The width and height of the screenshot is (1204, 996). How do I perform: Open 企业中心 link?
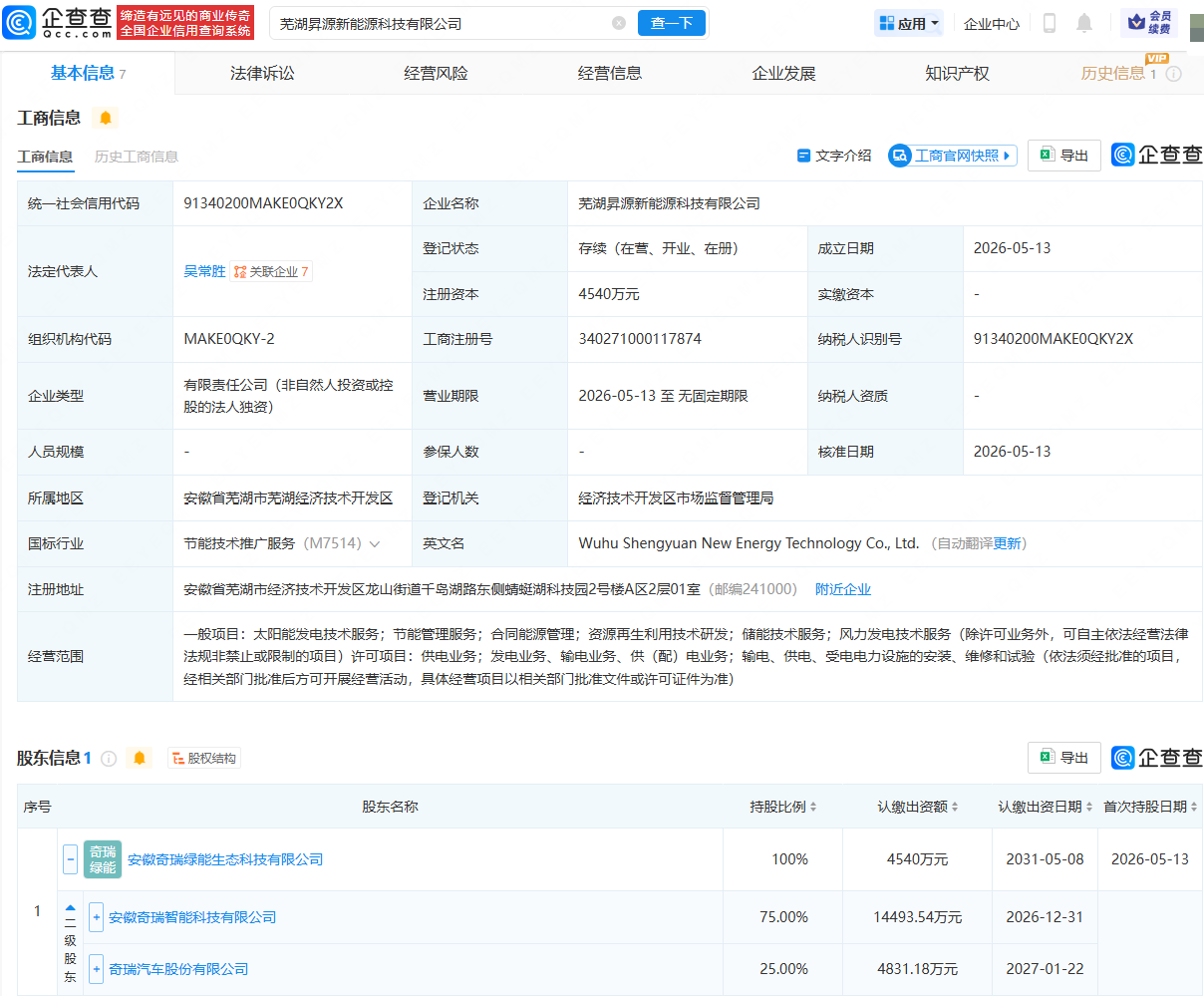pyautogui.click(x=992, y=24)
